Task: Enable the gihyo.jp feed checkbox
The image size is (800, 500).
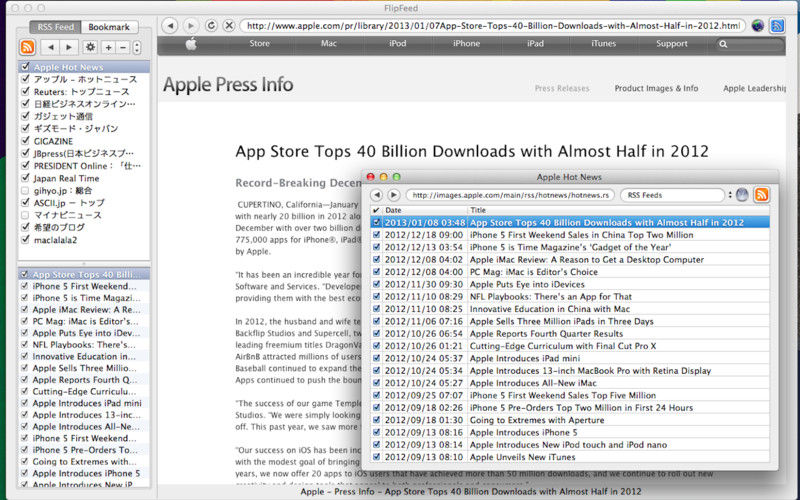Action: coord(26,190)
